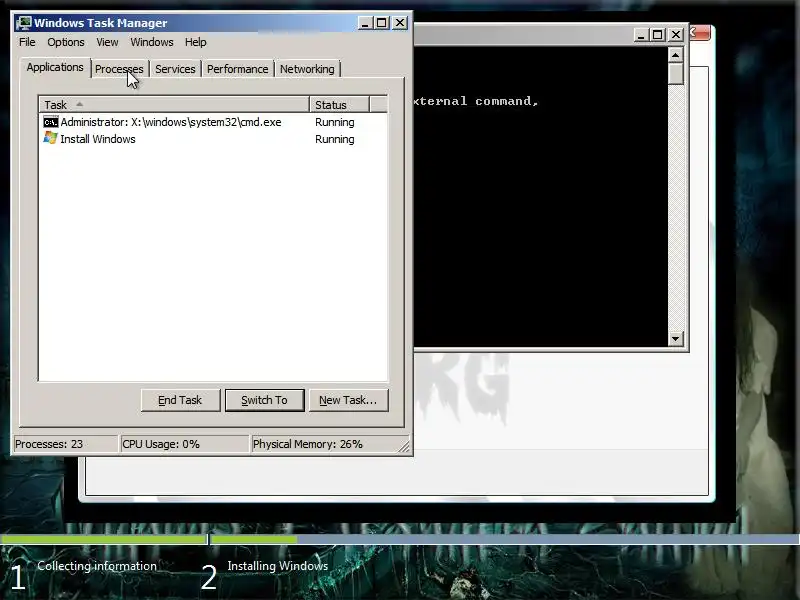Click the Installing Windows progress bar
The width and height of the screenshot is (800, 600).
click(x=505, y=539)
